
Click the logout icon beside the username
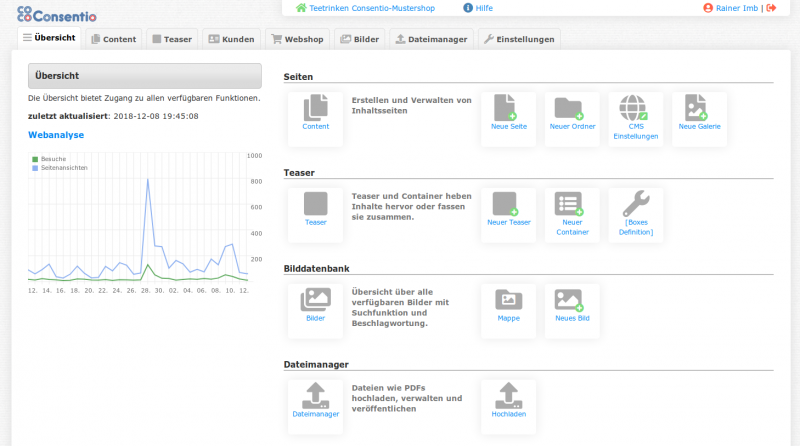[x=771, y=8]
